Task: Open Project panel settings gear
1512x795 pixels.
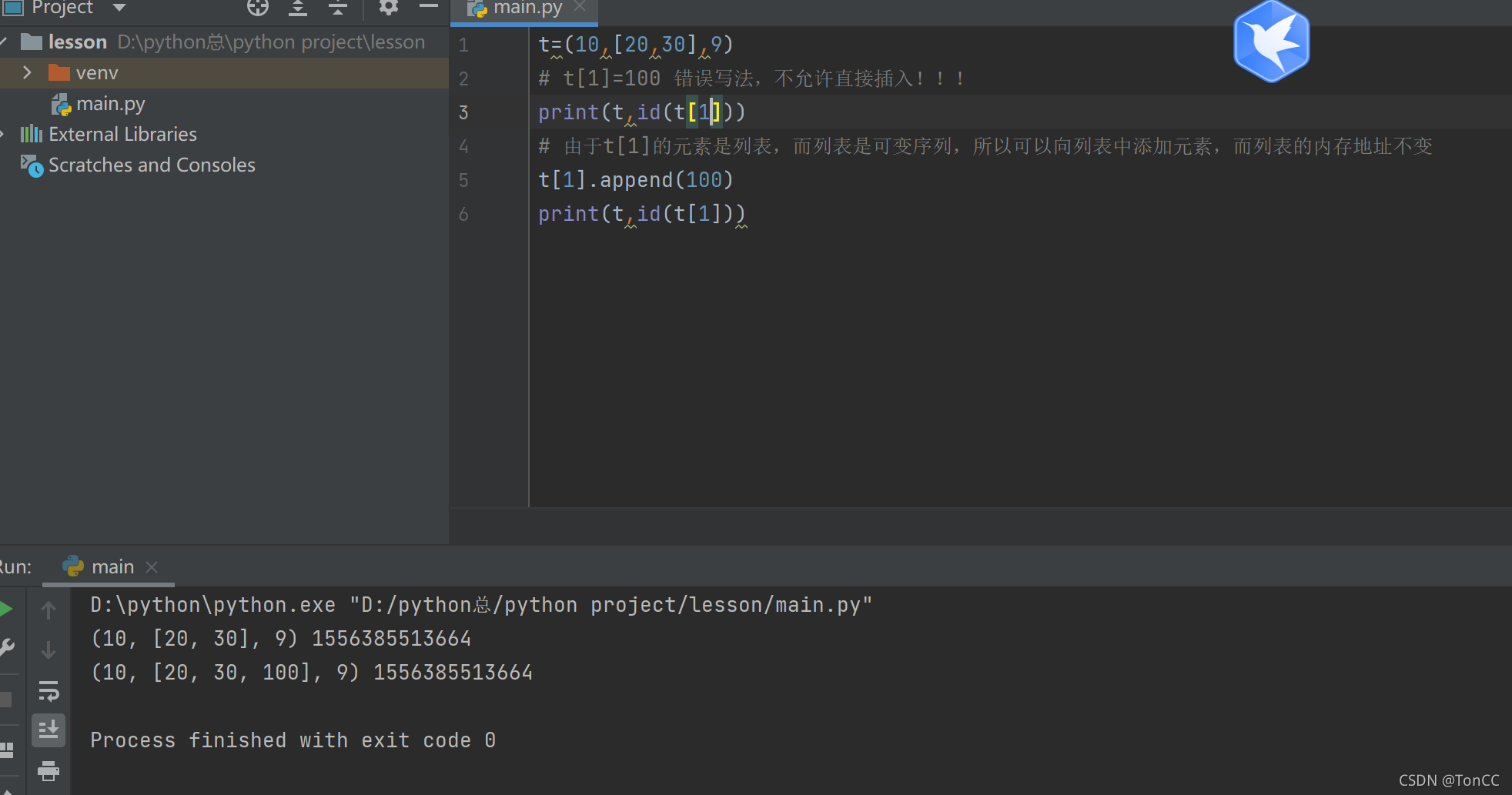Action: coord(388,8)
